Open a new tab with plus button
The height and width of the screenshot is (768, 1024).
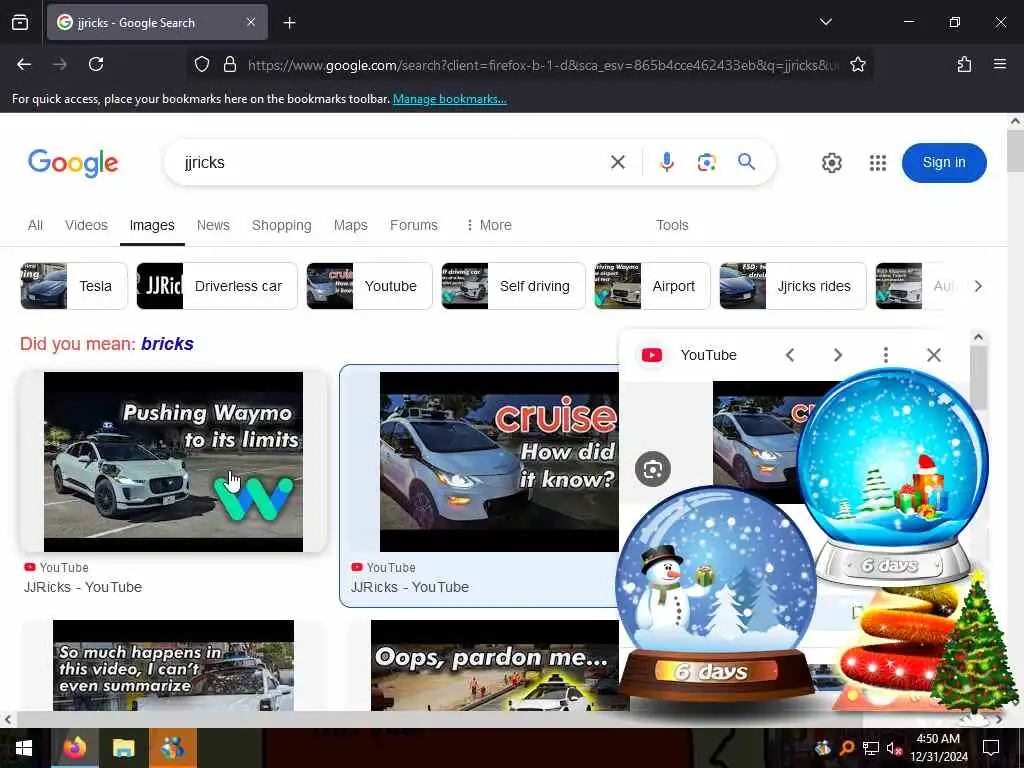[289, 23]
